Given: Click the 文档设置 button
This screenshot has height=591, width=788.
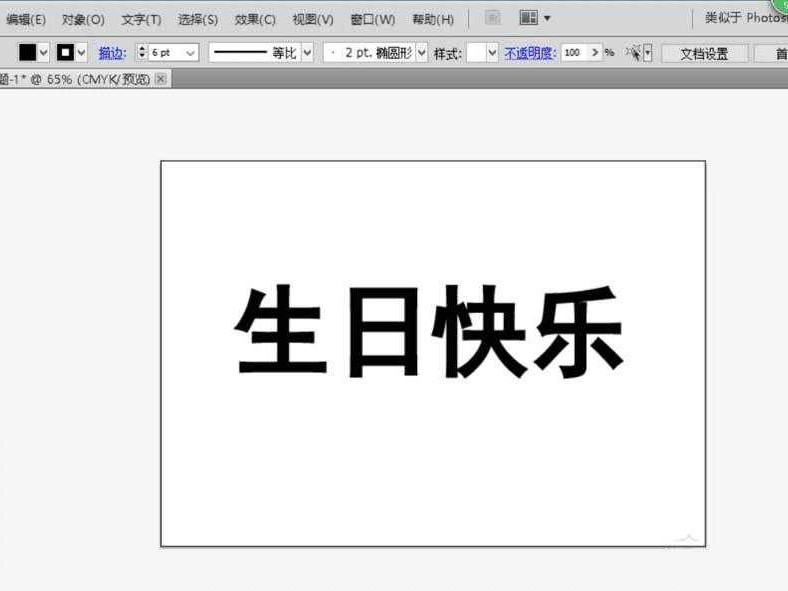Looking at the screenshot, I should 704,54.
